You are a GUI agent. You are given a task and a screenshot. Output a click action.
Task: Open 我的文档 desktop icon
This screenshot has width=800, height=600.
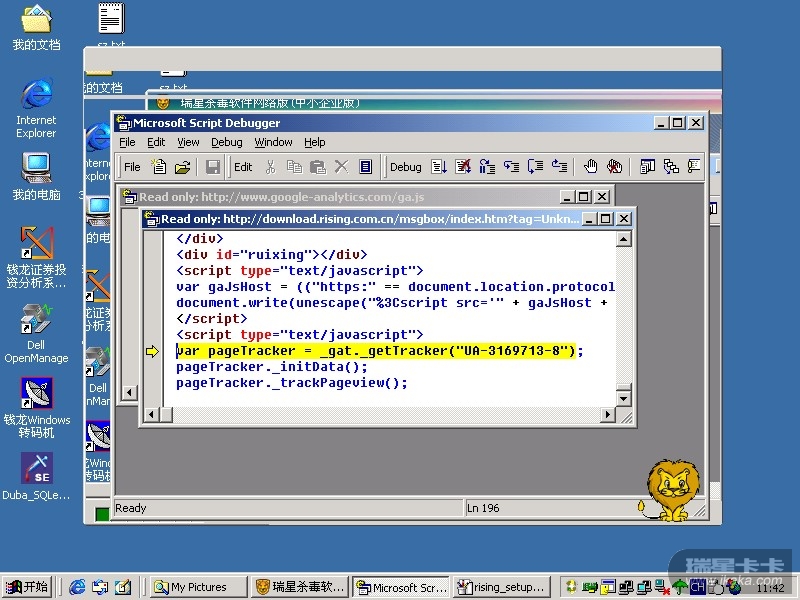(x=36, y=28)
